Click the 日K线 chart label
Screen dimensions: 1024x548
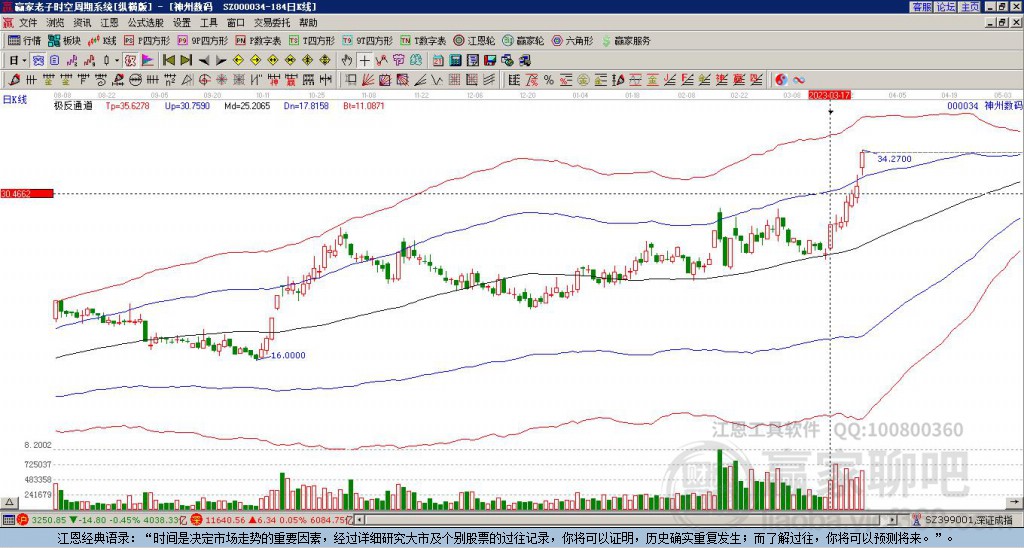pos(14,99)
